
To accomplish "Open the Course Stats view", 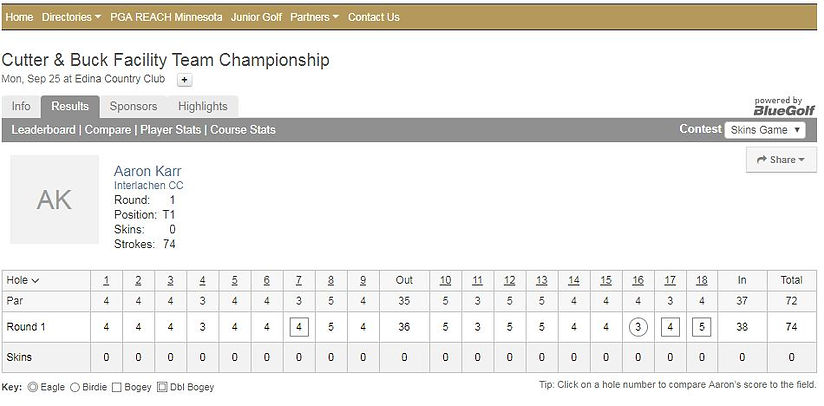I will point(243,130).
